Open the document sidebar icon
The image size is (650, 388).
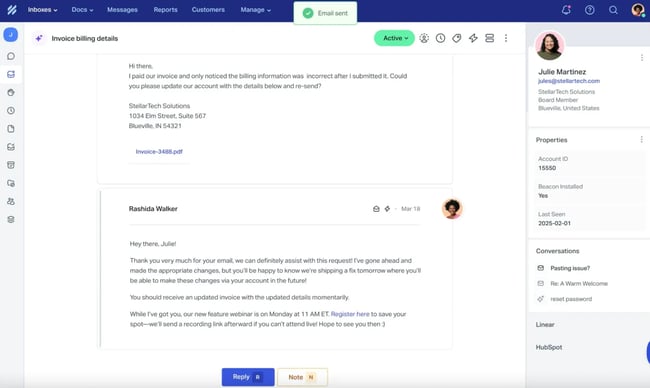[11, 129]
